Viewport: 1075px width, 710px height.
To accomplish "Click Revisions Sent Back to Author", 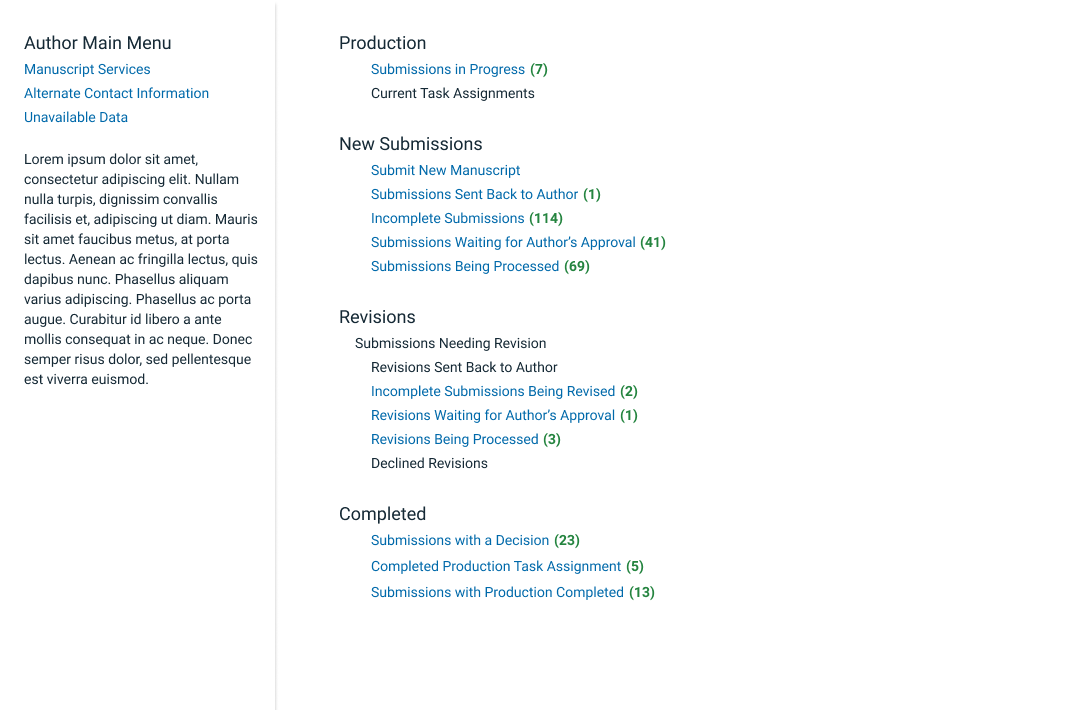I will [464, 367].
